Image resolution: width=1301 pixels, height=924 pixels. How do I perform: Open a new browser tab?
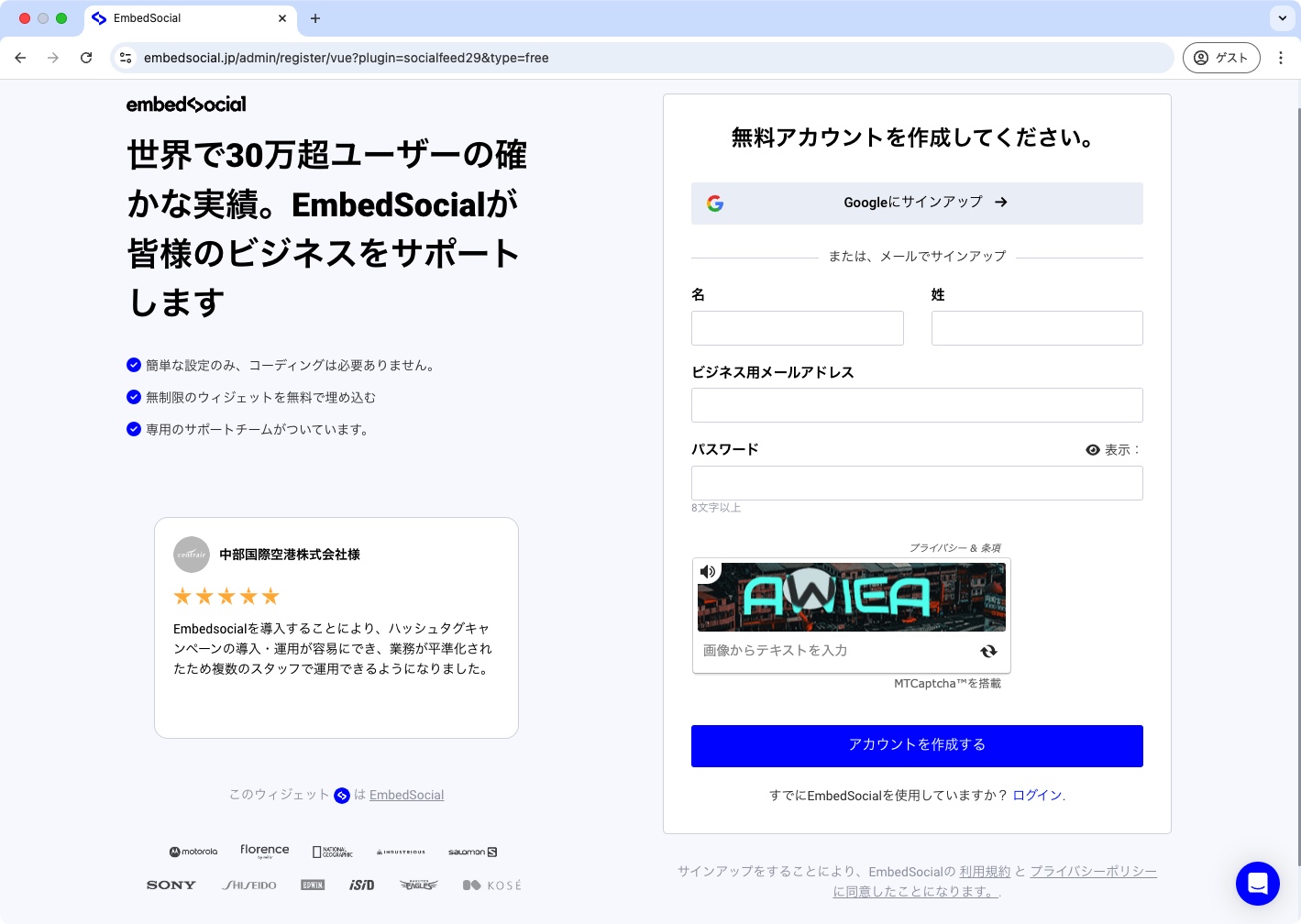tap(315, 18)
